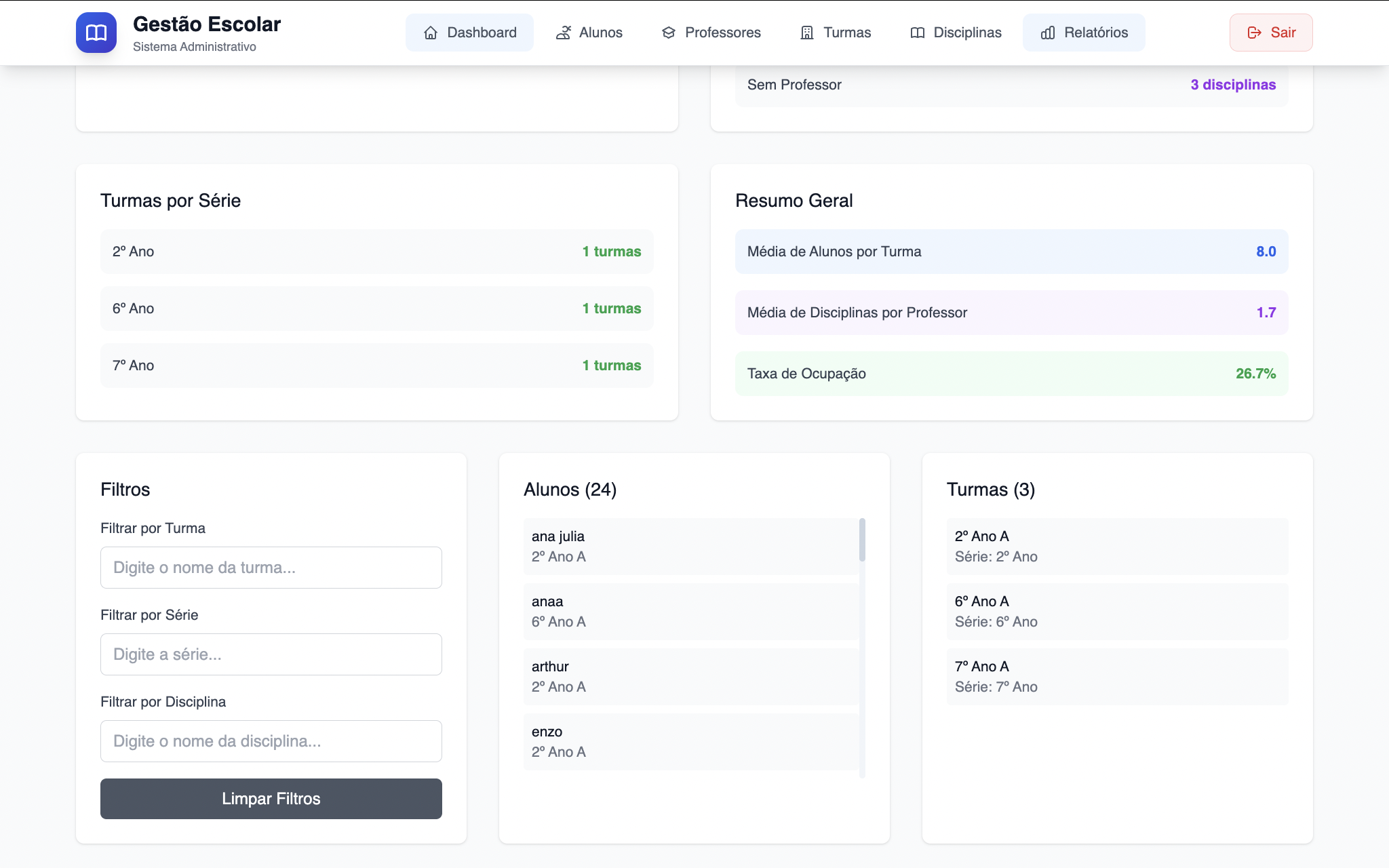This screenshot has height=868, width=1389.
Task: Click the Sair logout arrow icon
Action: [x=1255, y=33]
